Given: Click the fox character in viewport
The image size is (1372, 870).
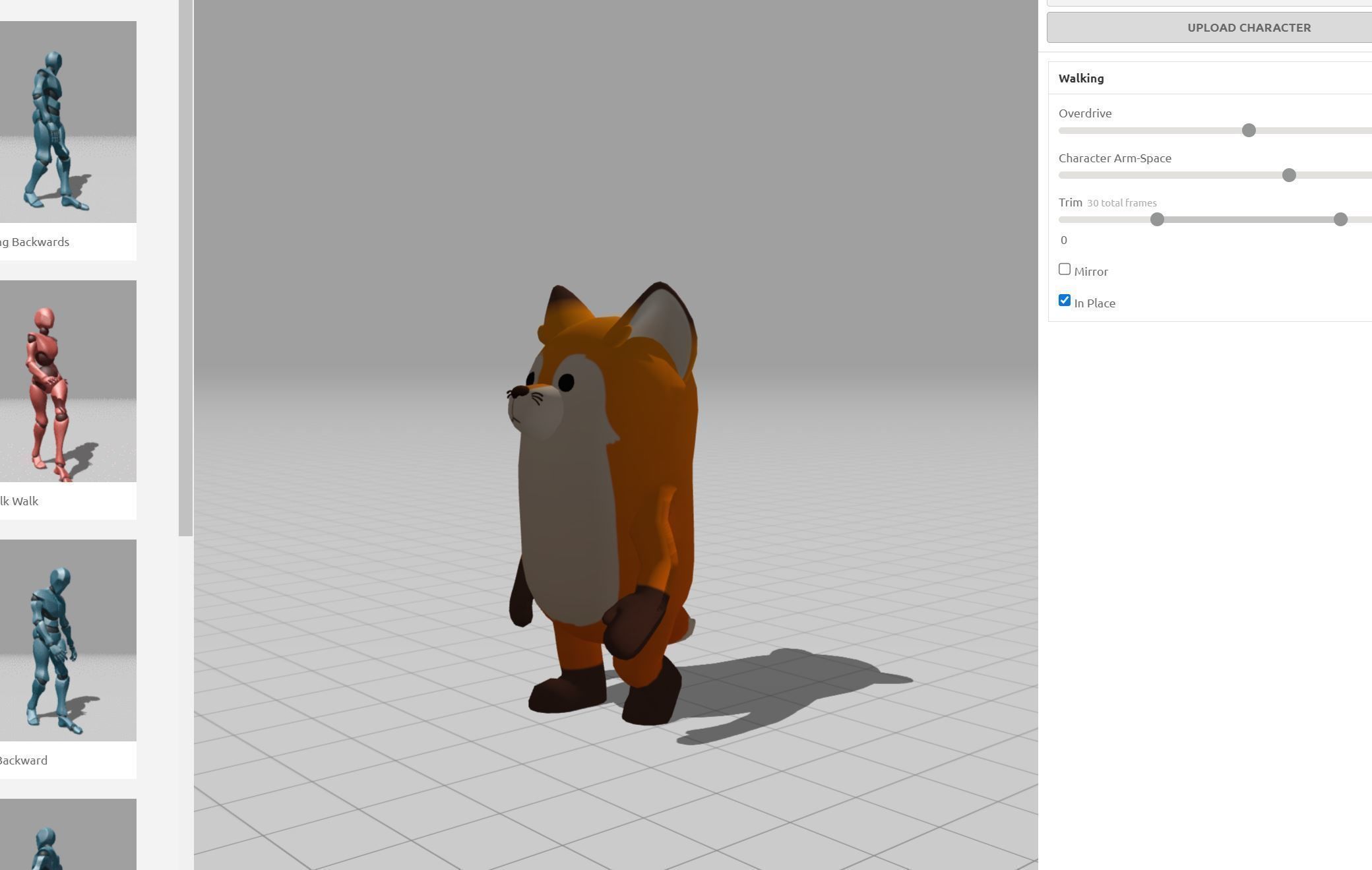Looking at the screenshot, I should pyautogui.click(x=604, y=505).
